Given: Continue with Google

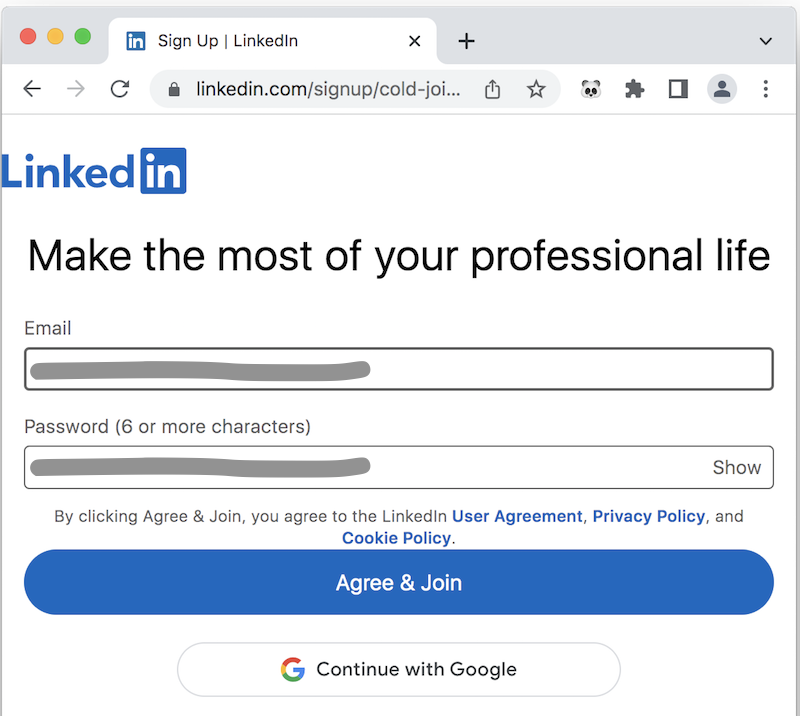Looking at the screenshot, I should pos(399,669).
